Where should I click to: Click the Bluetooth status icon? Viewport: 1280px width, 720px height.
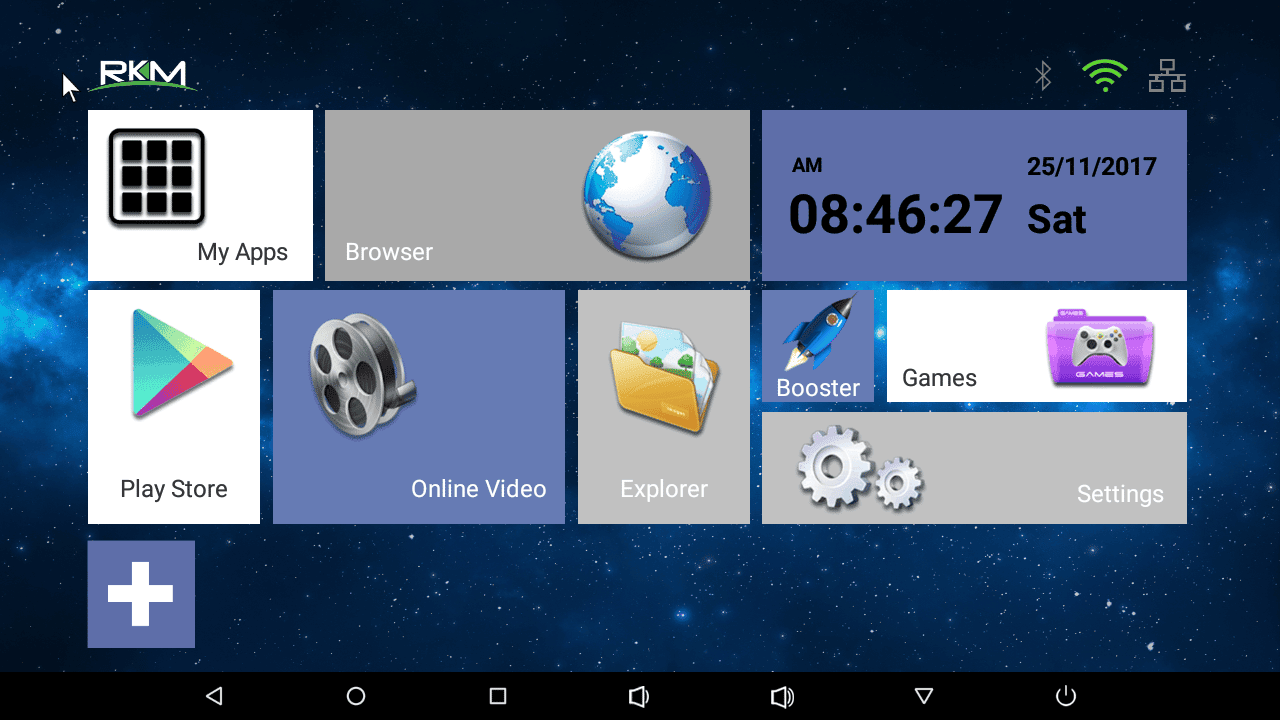[1043, 76]
